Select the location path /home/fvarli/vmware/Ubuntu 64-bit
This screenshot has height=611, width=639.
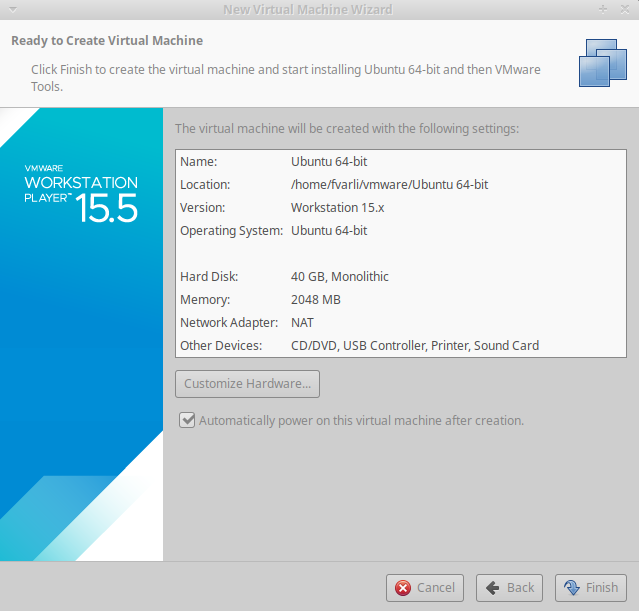pyautogui.click(x=389, y=185)
